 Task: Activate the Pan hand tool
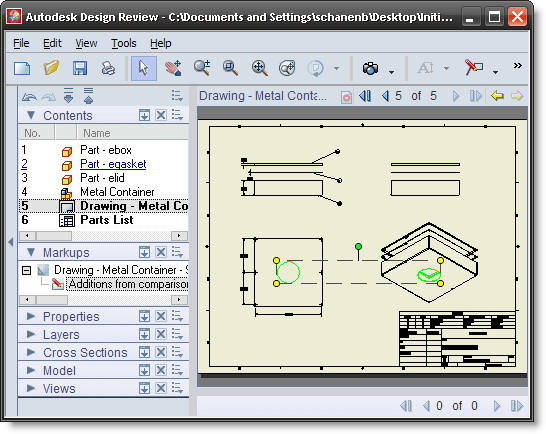point(173,68)
